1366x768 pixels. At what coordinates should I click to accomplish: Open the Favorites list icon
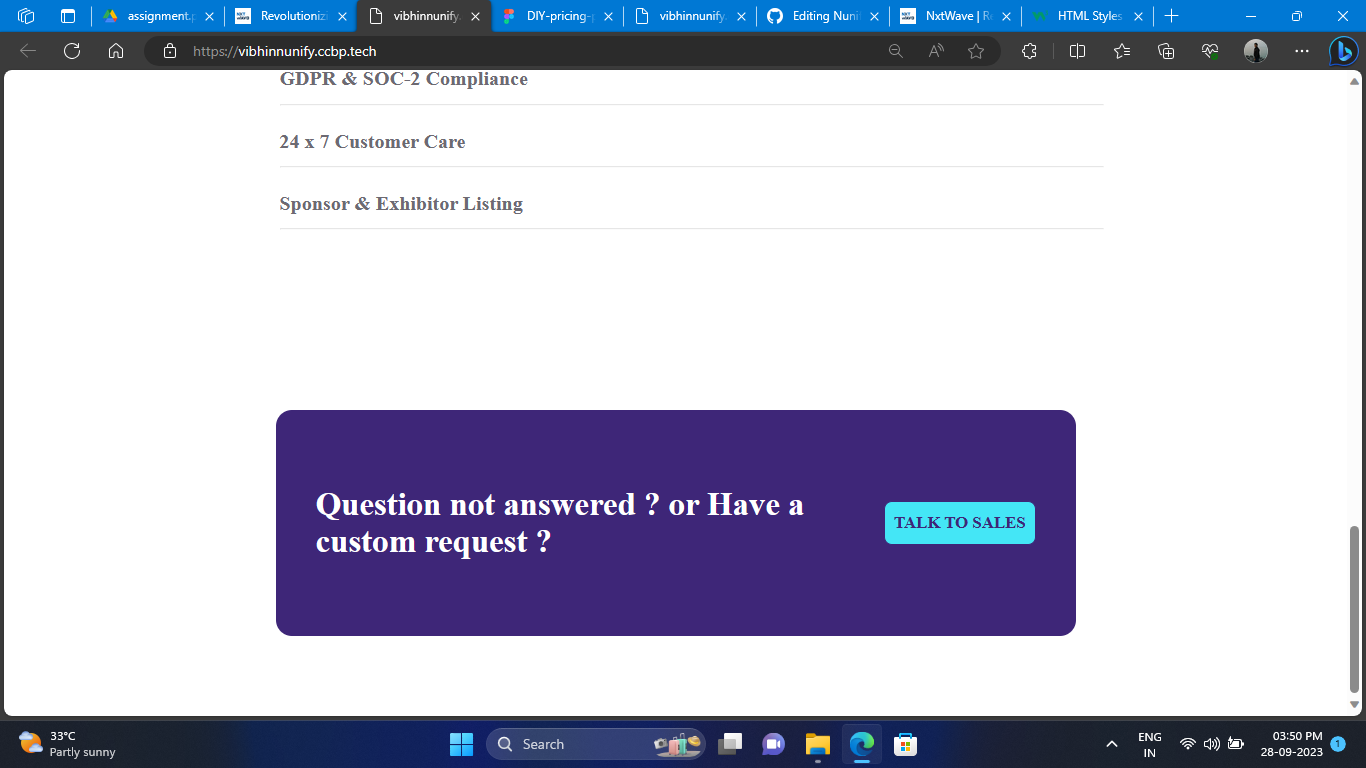(1121, 50)
